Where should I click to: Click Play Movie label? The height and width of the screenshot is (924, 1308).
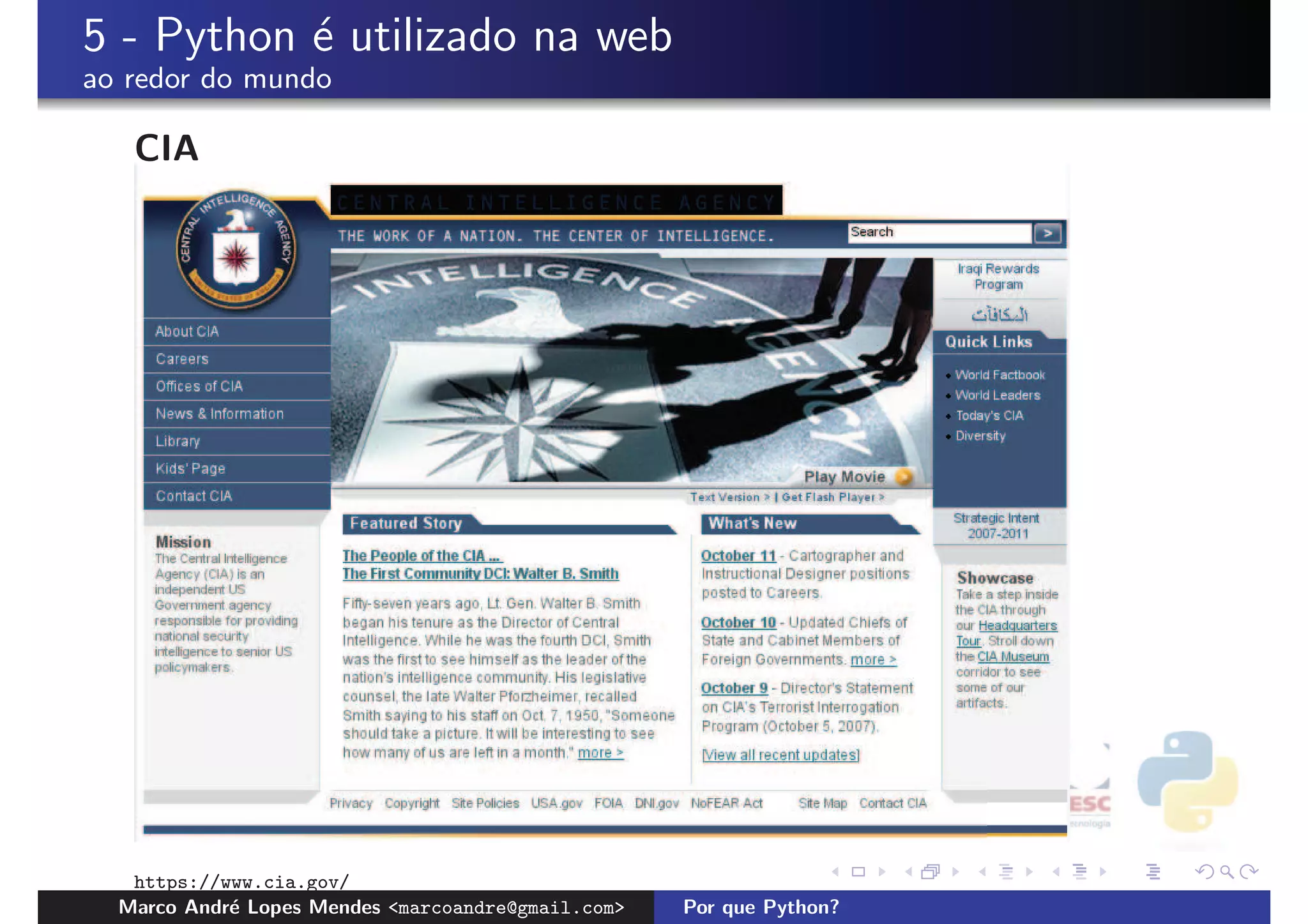coord(844,477)
